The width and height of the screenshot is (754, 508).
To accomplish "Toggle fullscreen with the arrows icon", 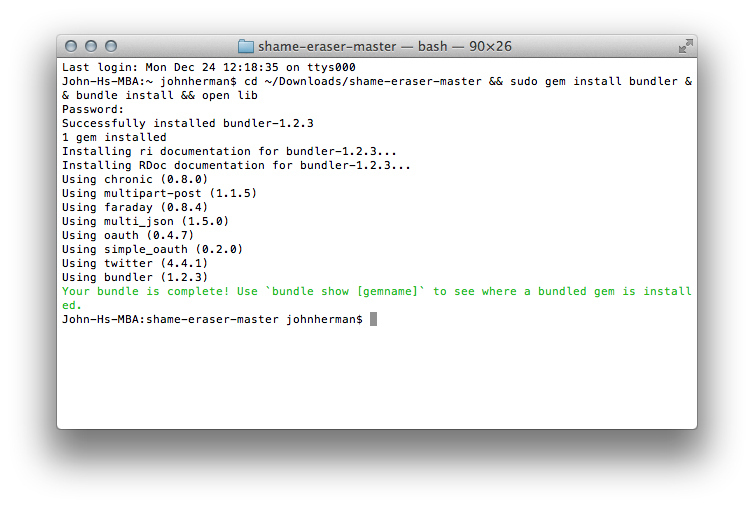I will click(x=686, y=46).
